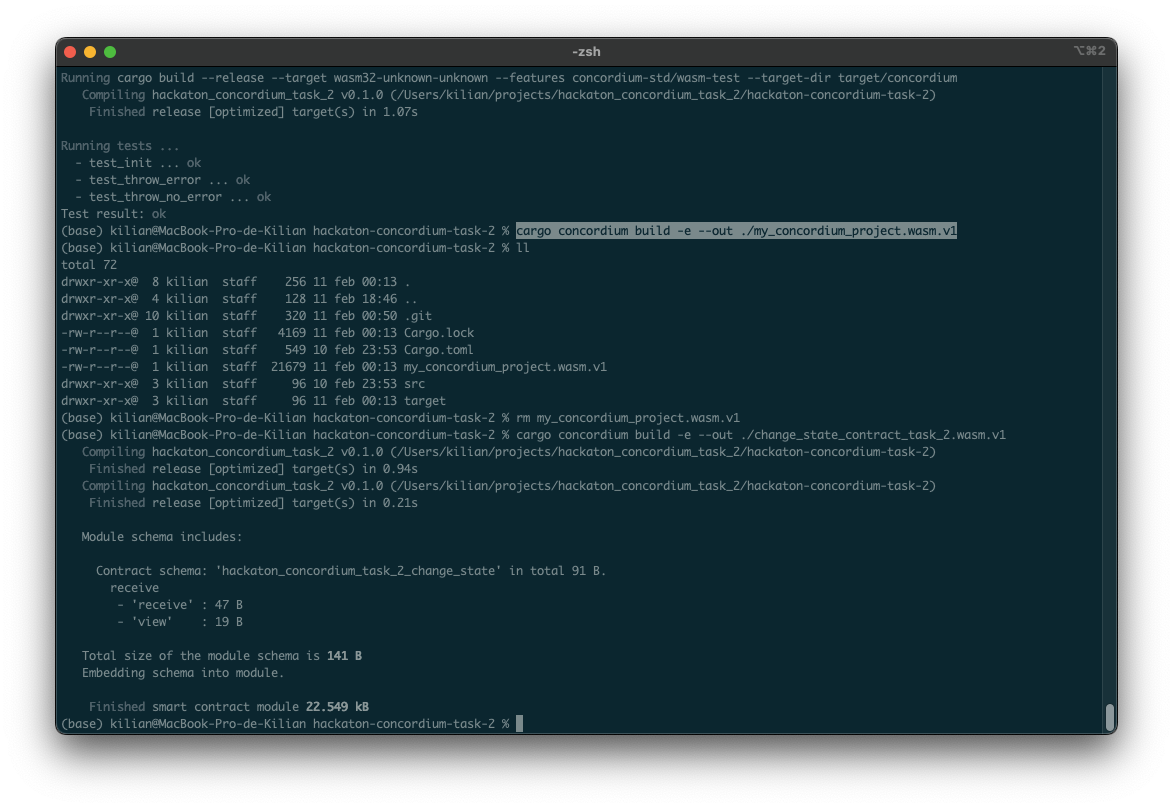Click the 'Finished release [optimized] target(s) in 0.21s' line
Viewport: 1173px width, 808px height.
click(x=253, y=503)
